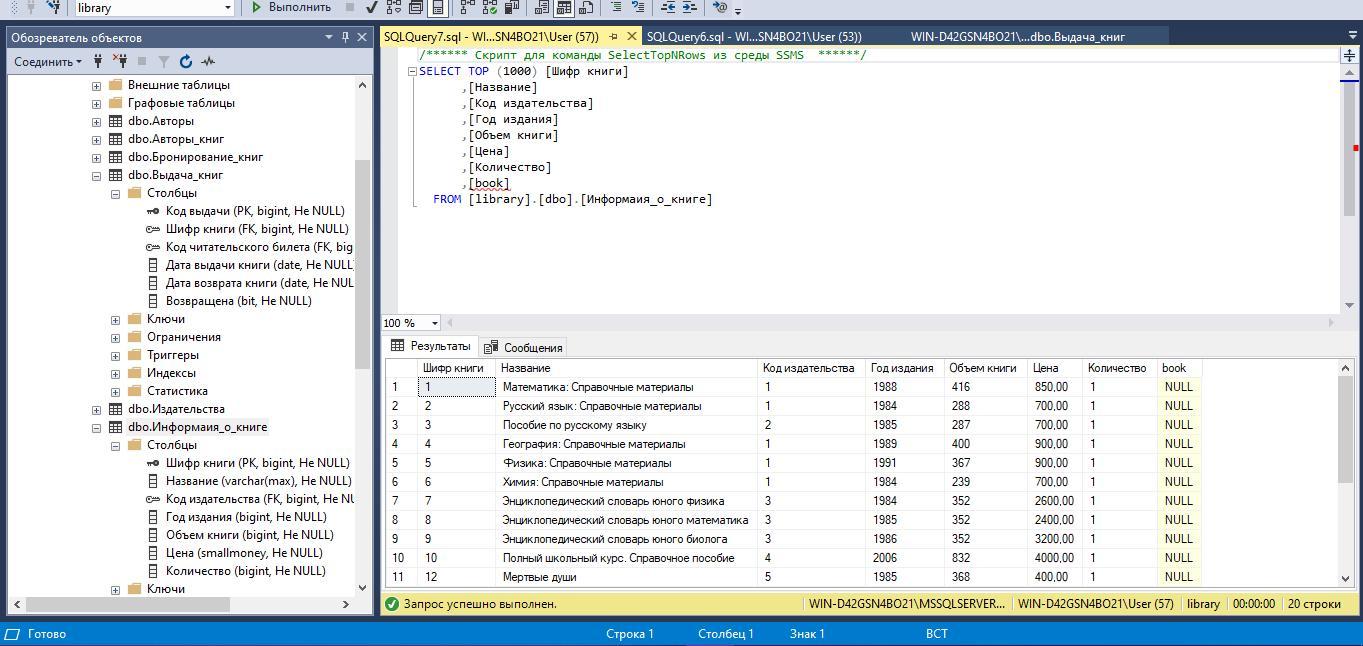This screenshot has height=646, width=1363.
Task: Toggle Results to Grid output mode
Action: tap(564, 7)
